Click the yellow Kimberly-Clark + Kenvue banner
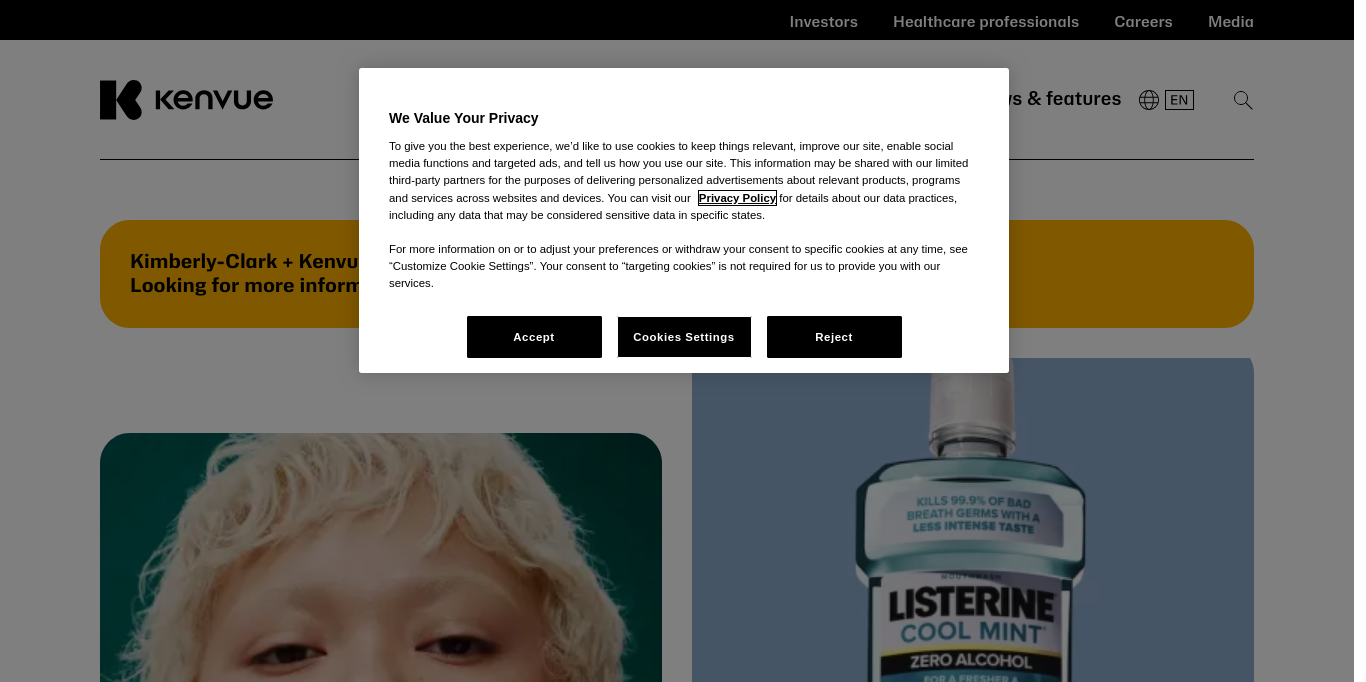 [677, 274]
